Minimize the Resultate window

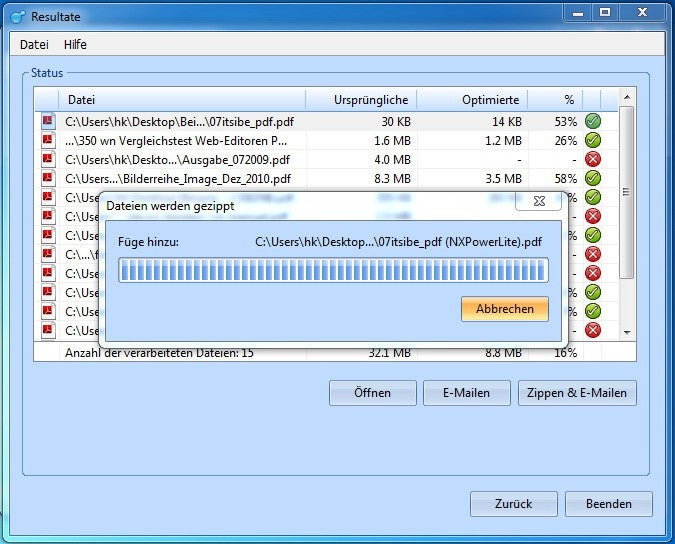tap(578, 13)
